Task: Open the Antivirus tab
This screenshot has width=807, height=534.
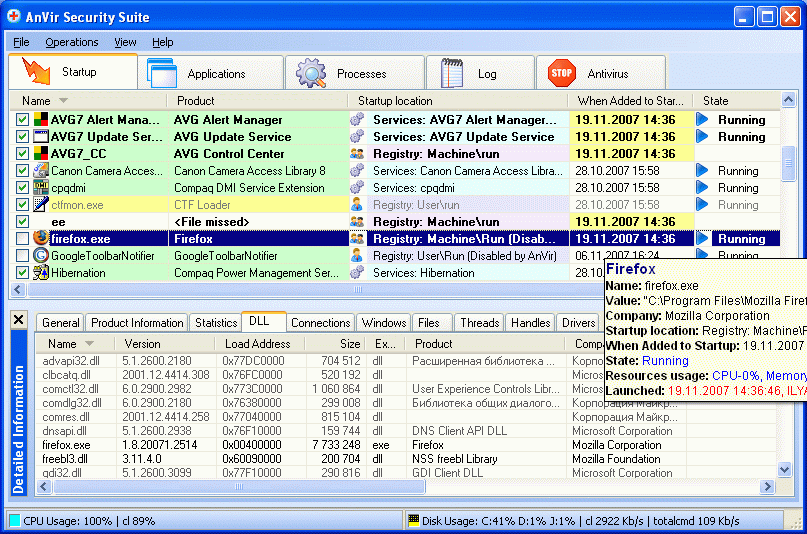Action: pos(601,73)
